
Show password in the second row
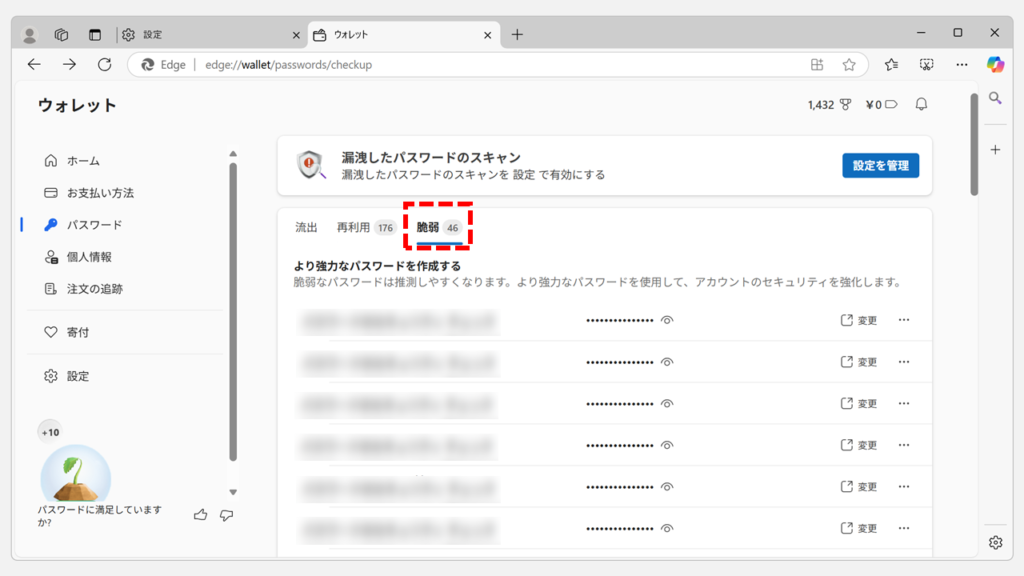point(667,362)
